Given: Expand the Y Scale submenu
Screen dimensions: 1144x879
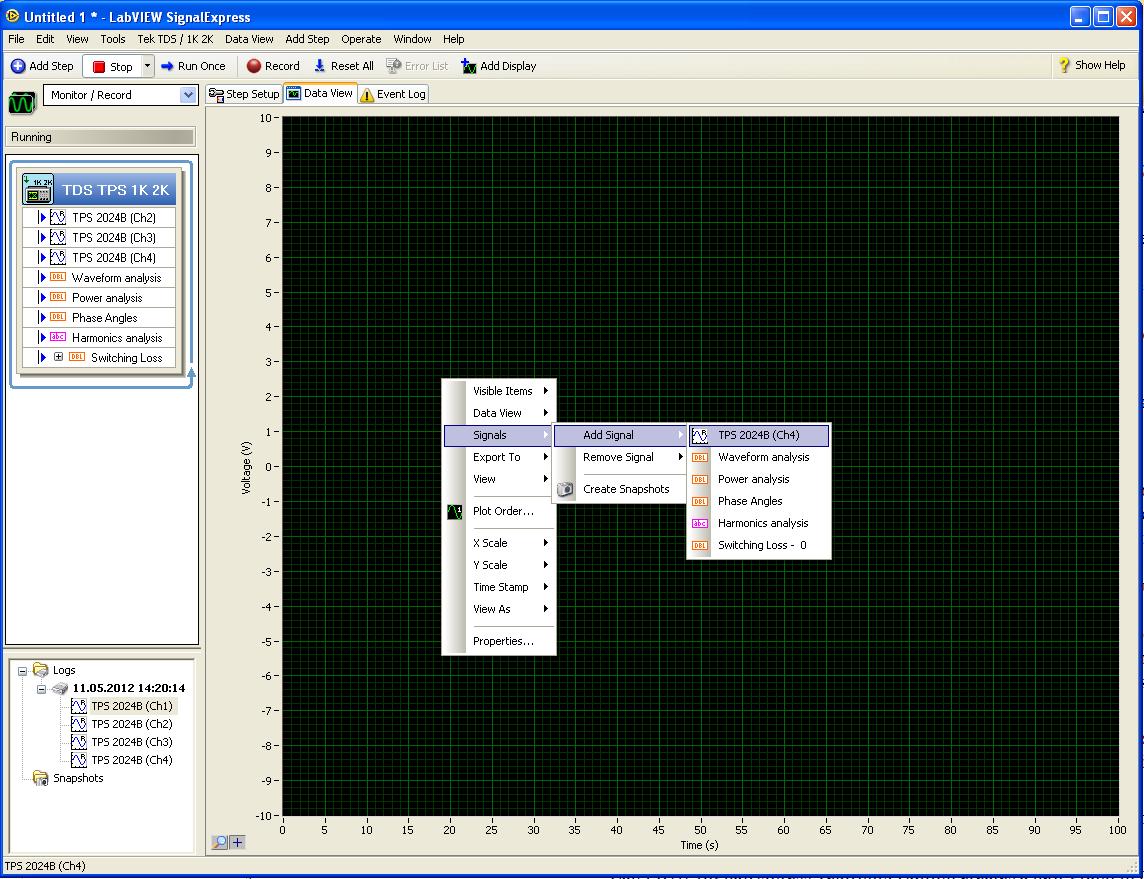Looking at the screenshot, I should [x=500, y=565].
